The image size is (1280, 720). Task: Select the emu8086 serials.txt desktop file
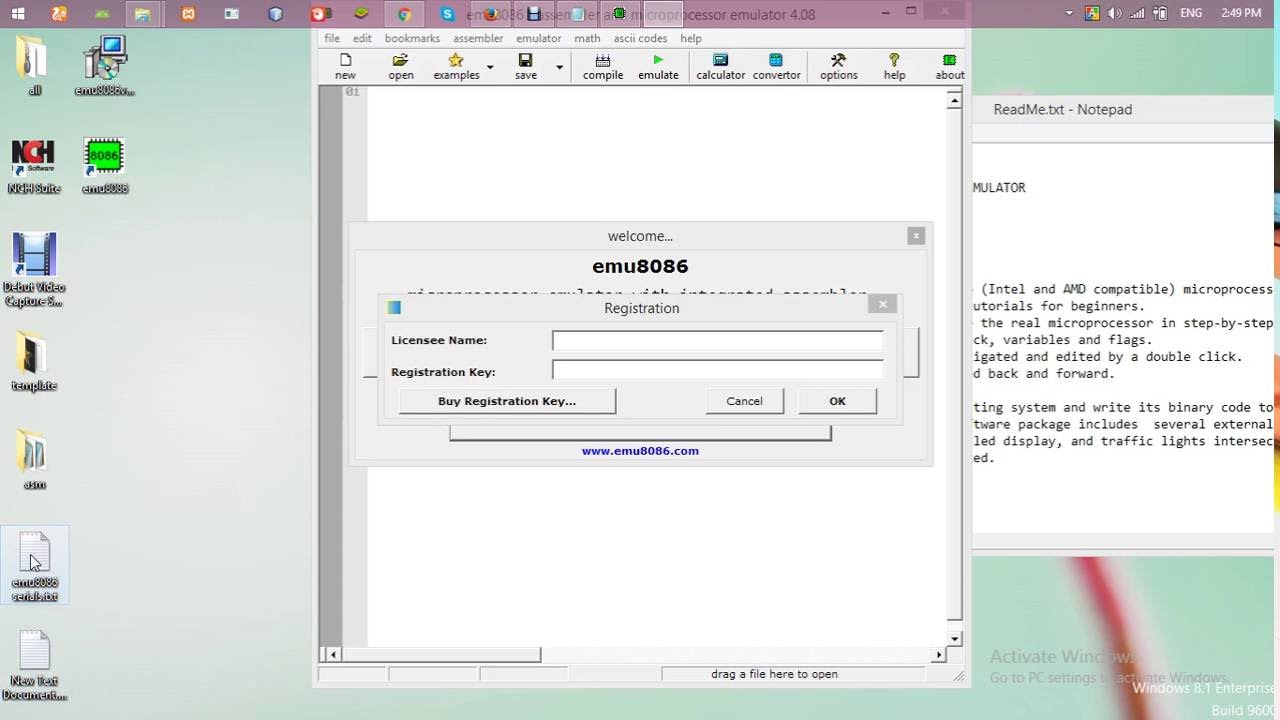[x=34, y=566]
